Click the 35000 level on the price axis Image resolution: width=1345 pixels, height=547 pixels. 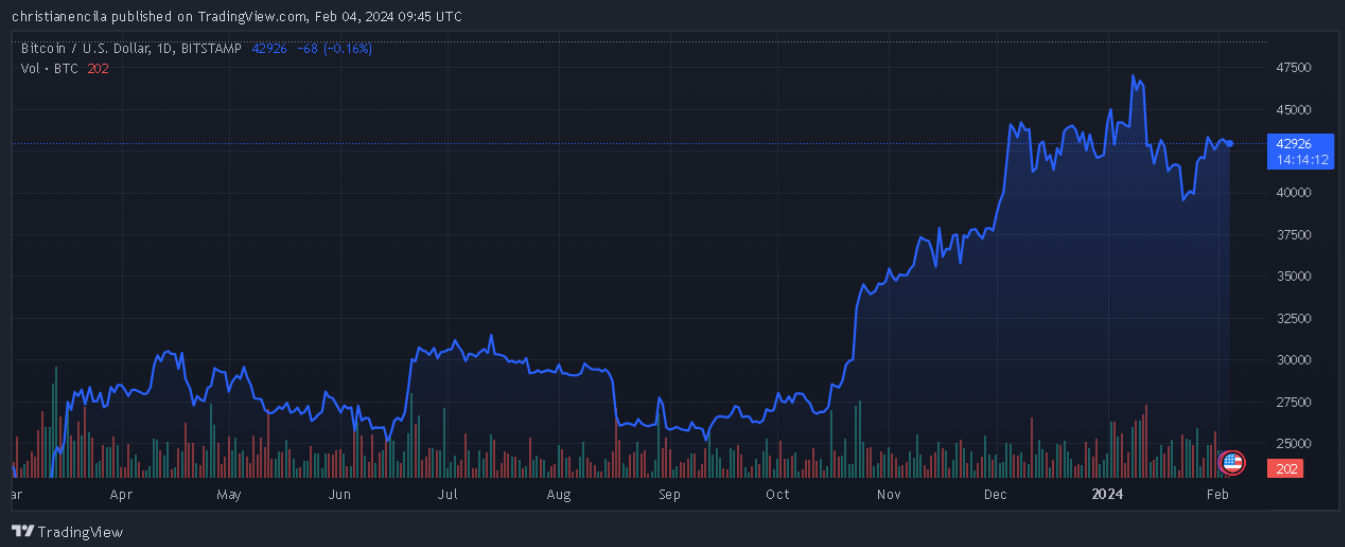[1293, 276]
